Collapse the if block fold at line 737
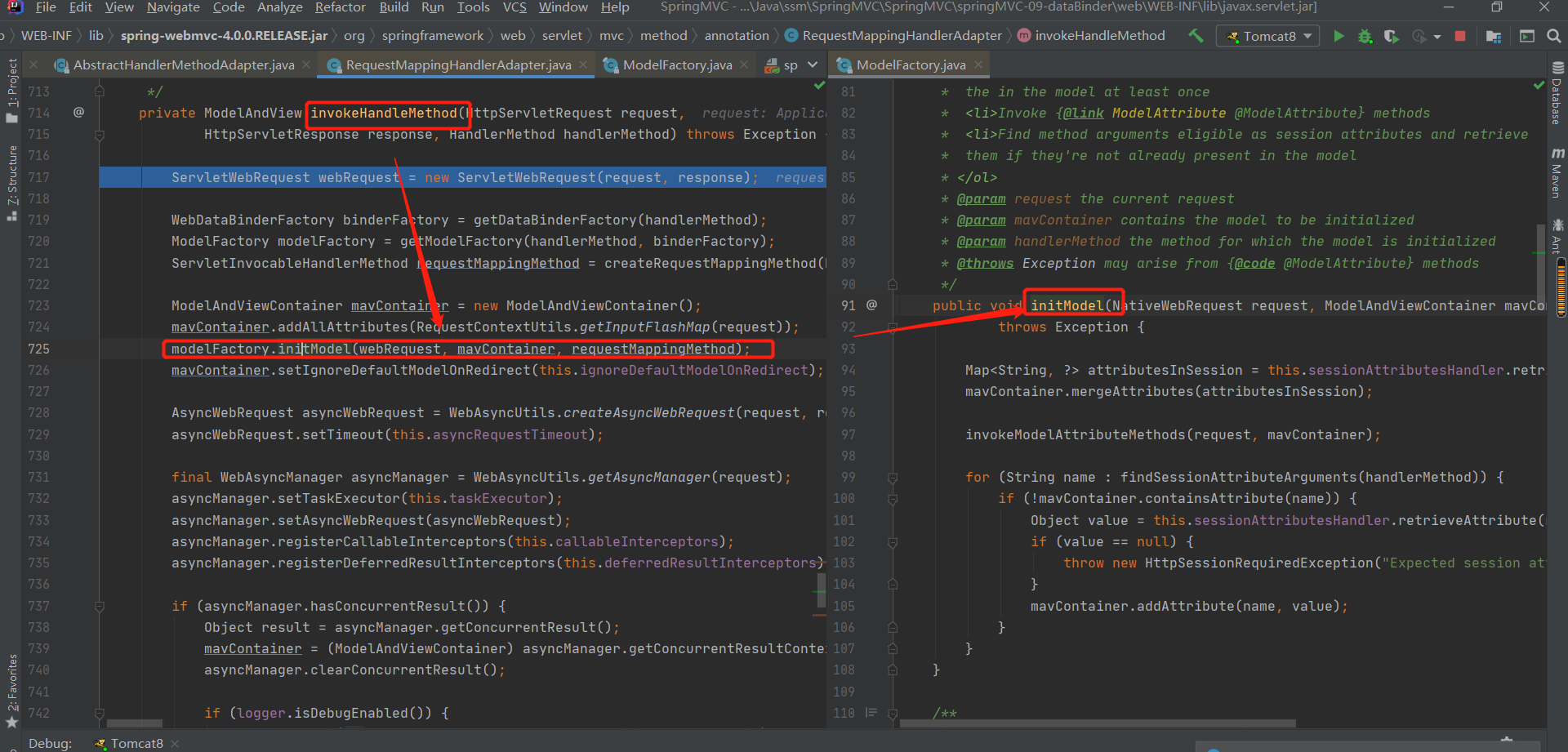 [x=100, y=606]
